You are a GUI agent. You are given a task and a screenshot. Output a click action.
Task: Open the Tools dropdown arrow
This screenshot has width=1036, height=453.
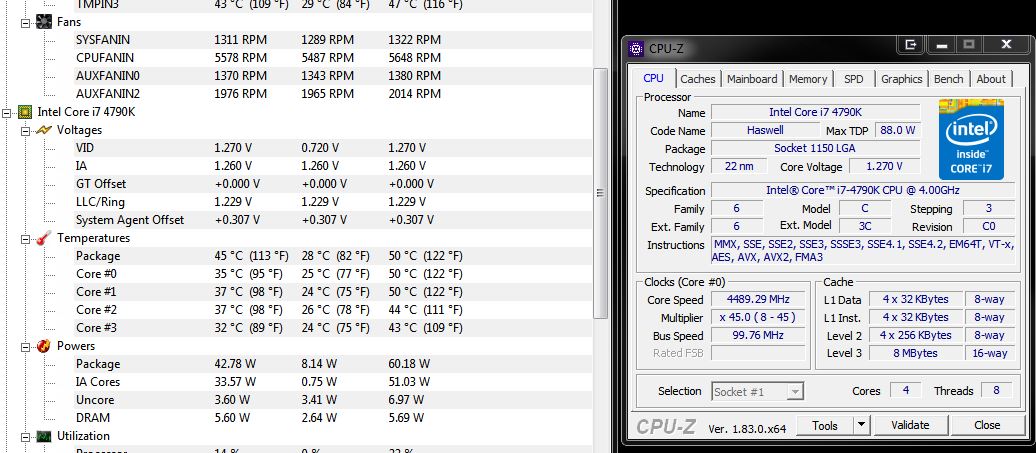pos(862,425)
